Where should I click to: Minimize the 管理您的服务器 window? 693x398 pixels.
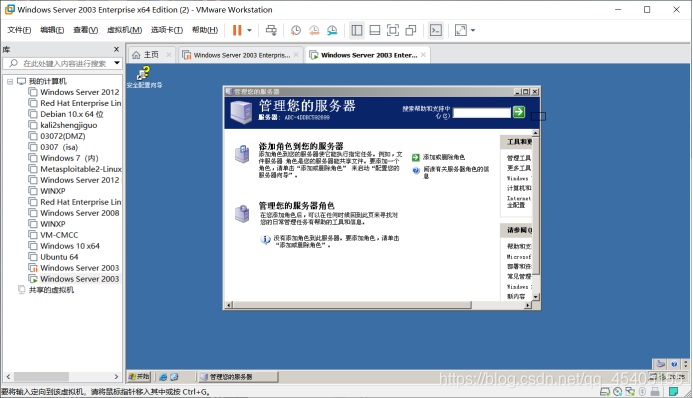pyautogui.click(x=518, y=92)
